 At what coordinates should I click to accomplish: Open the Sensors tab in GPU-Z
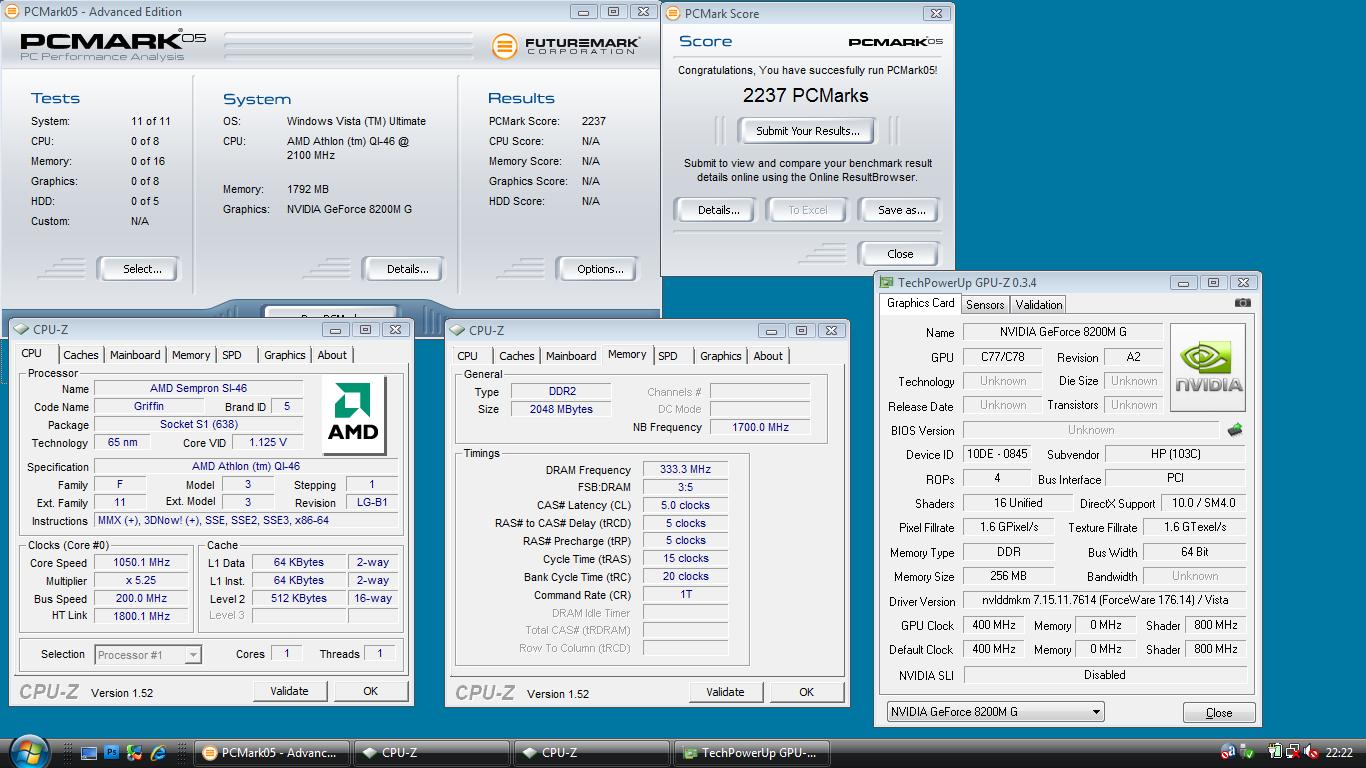(x=985, y=304)
